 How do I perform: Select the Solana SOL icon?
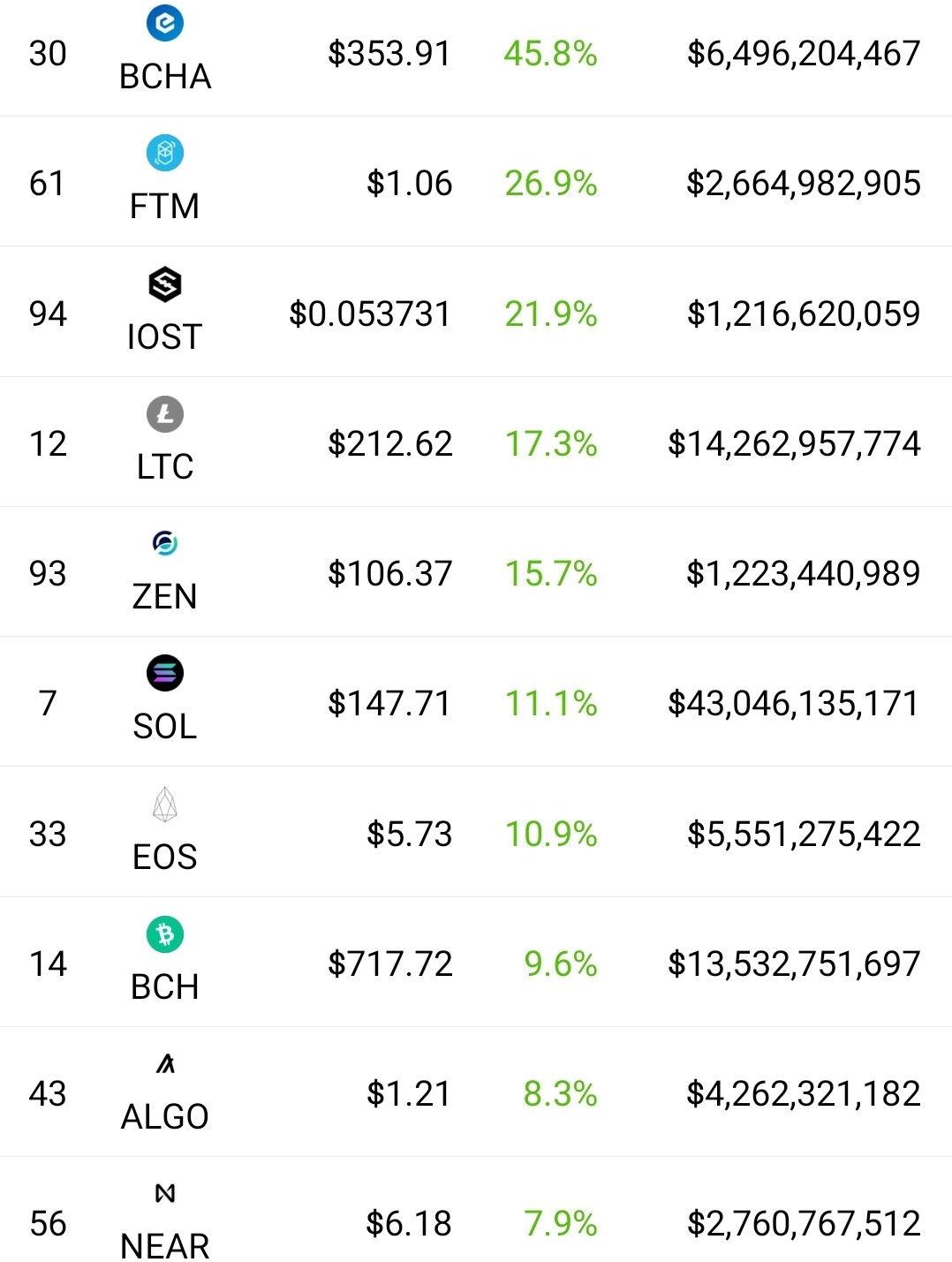165,674
